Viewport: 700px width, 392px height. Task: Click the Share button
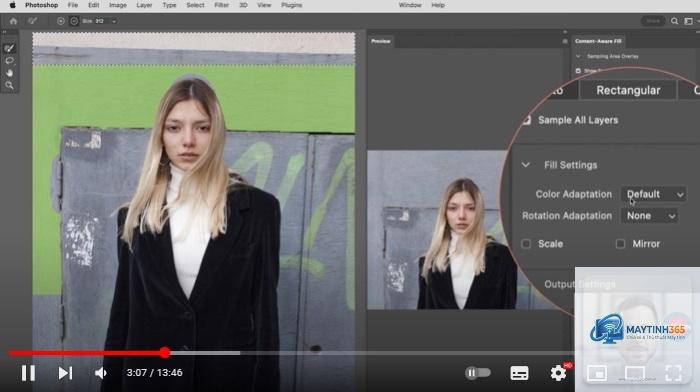[653, 21]
